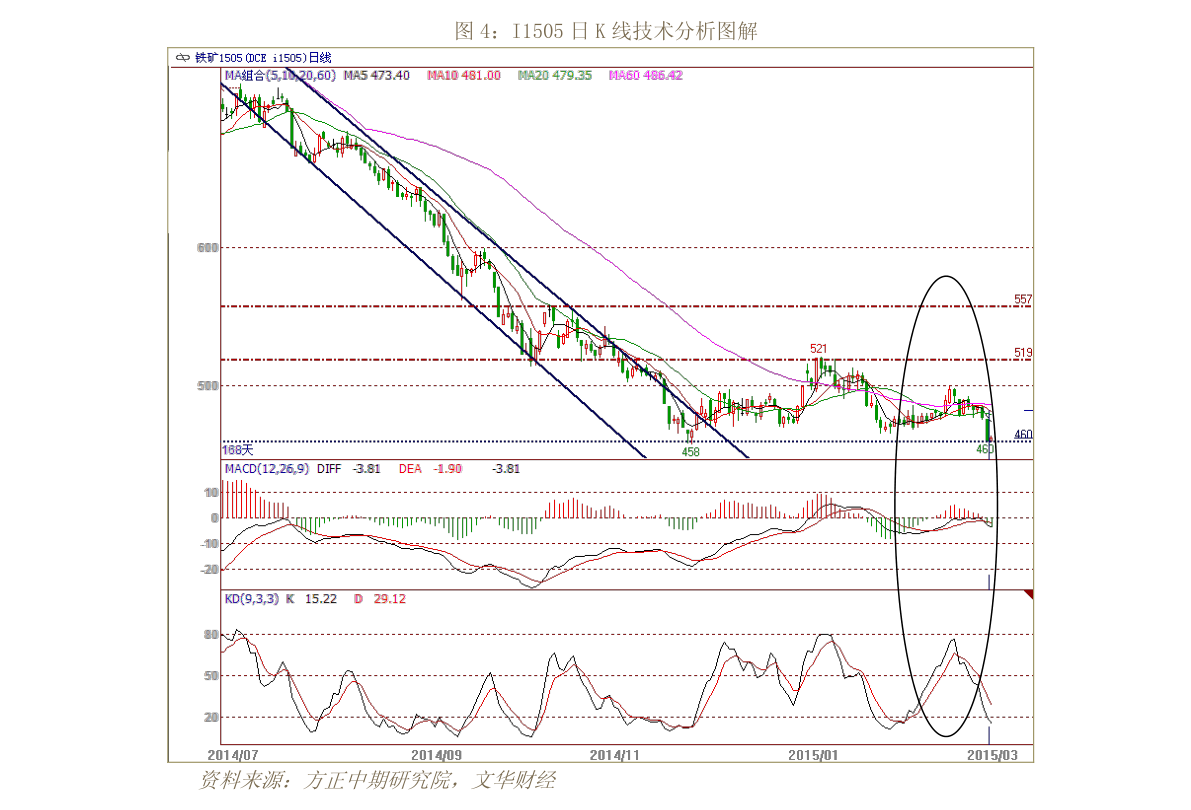Select the 铁矿1505(DCE i1505)日线 chart title
The width and height of the screenshot is (1191, 810).
click(x=257, y=59)
